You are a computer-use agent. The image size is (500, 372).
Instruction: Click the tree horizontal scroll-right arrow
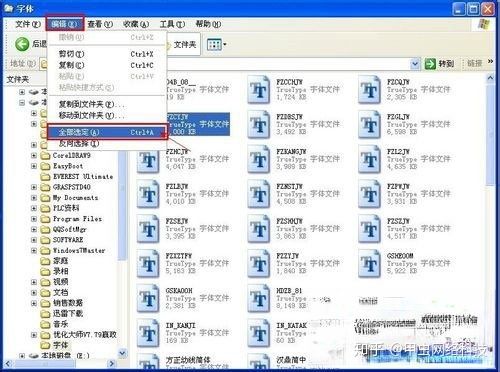[111, 363]
